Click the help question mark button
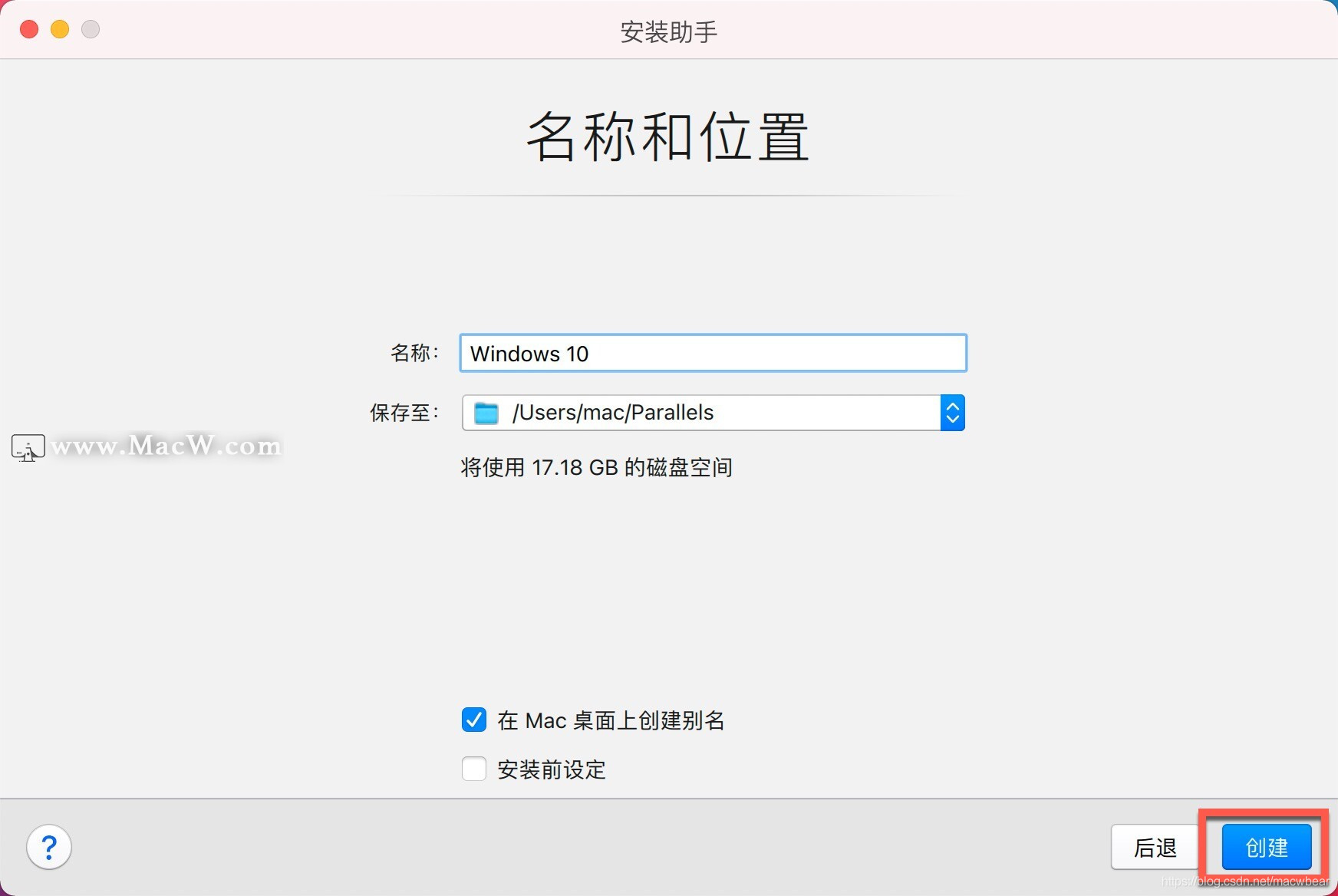This screenshot has height=896, width=1338. click(x=49, y=848)
